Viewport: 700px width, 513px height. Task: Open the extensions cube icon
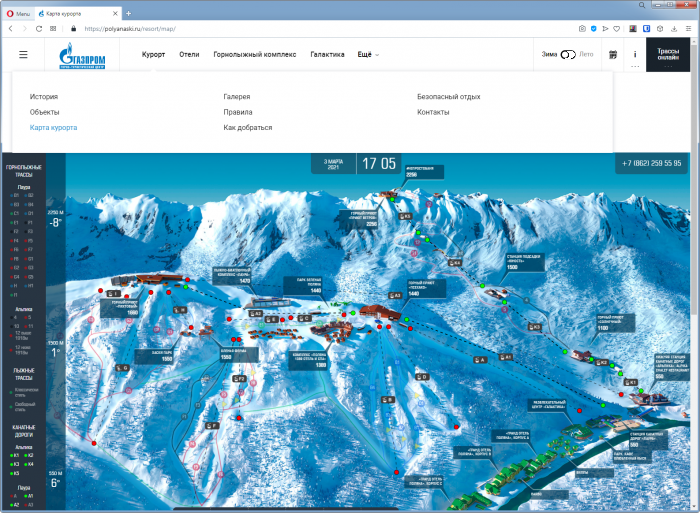pyautogui.click(x=660, y=29)
